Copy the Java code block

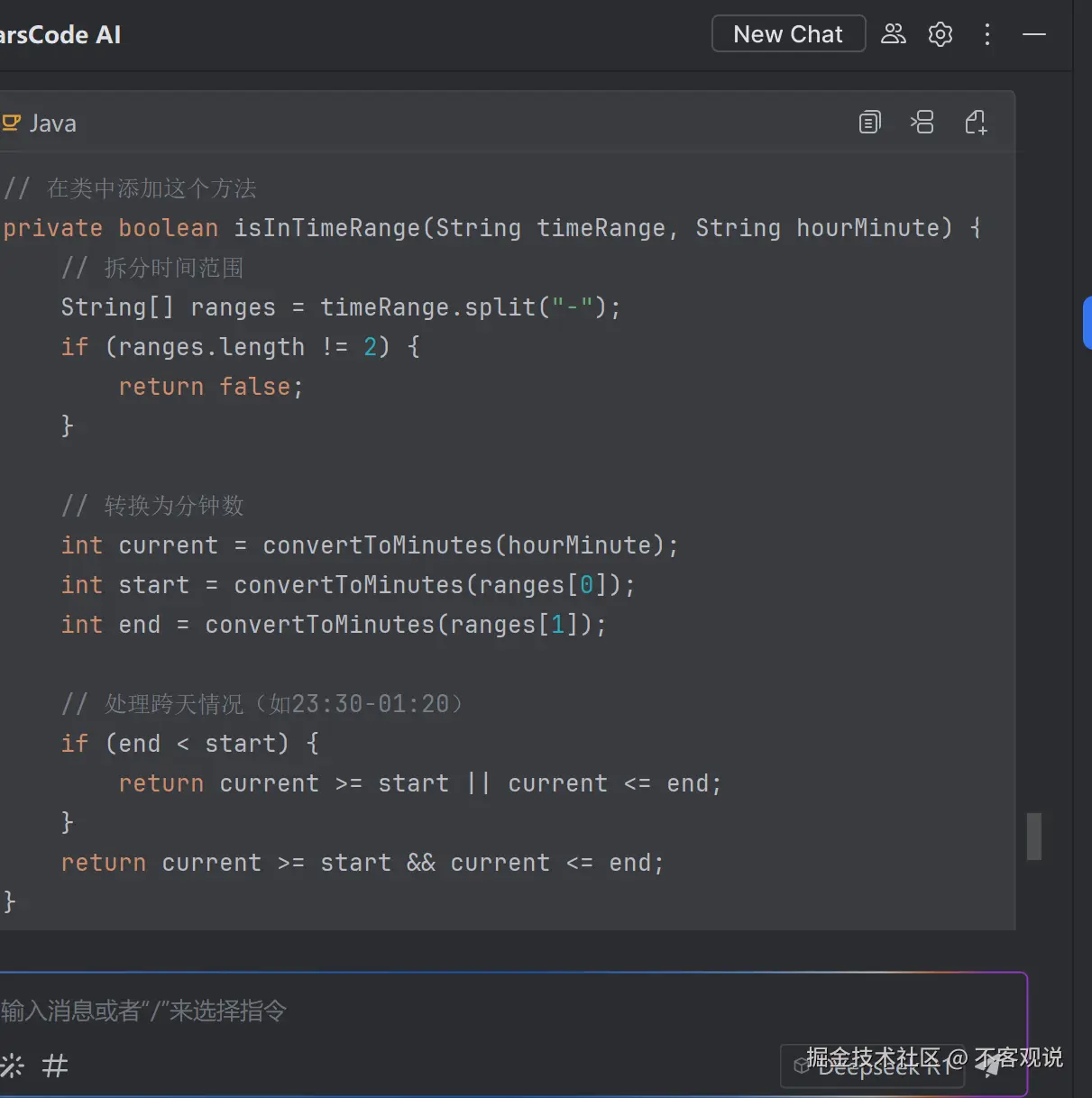(x=869, y=123)
